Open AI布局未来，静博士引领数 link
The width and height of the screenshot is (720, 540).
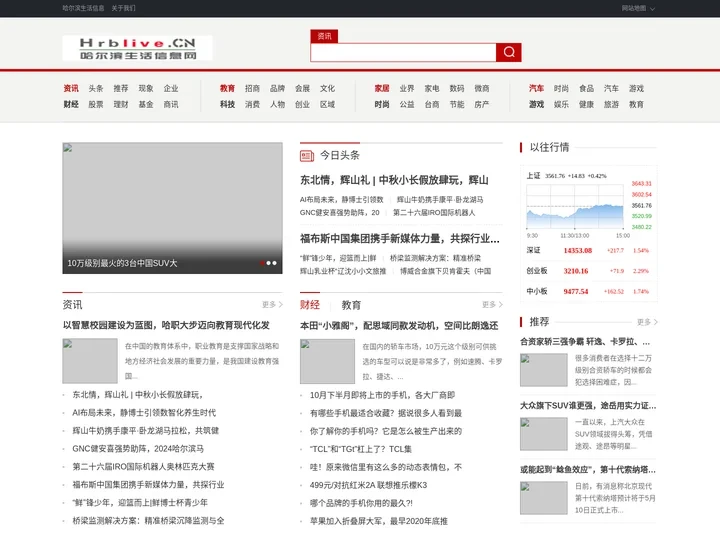[342, 200]
